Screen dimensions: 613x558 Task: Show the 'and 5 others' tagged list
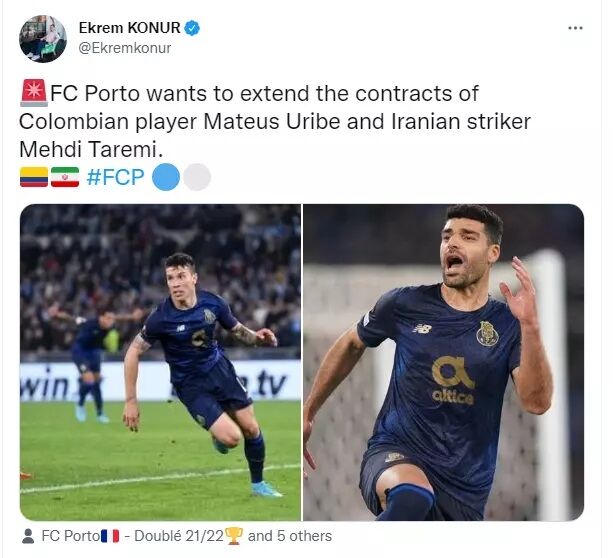(x=290, y=536)
